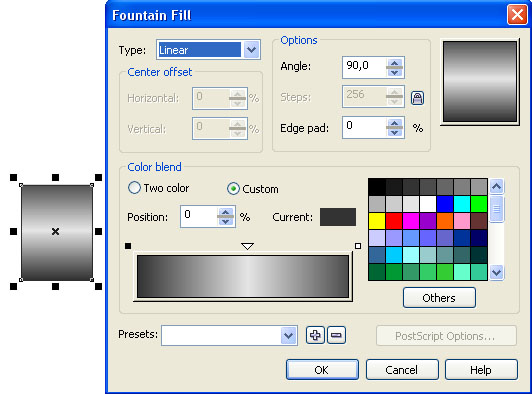The image size is (532, 394).
Task: Click the Help button
Action: pos(481,370)
